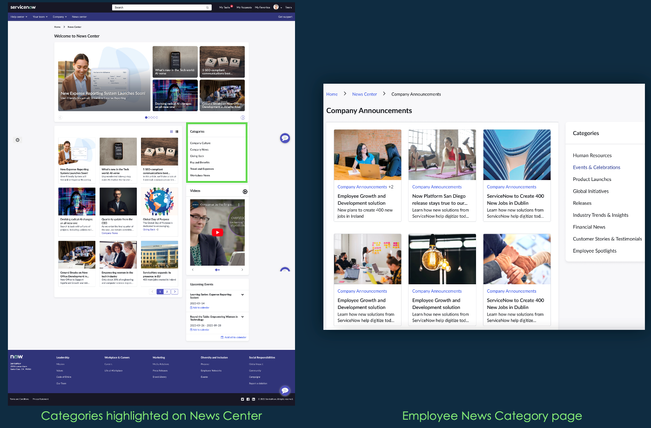The width and height of the screenshot is (651, 428).
Task: Click the scroll-to-top arc icon near the page edge
Action: point(285,269)
